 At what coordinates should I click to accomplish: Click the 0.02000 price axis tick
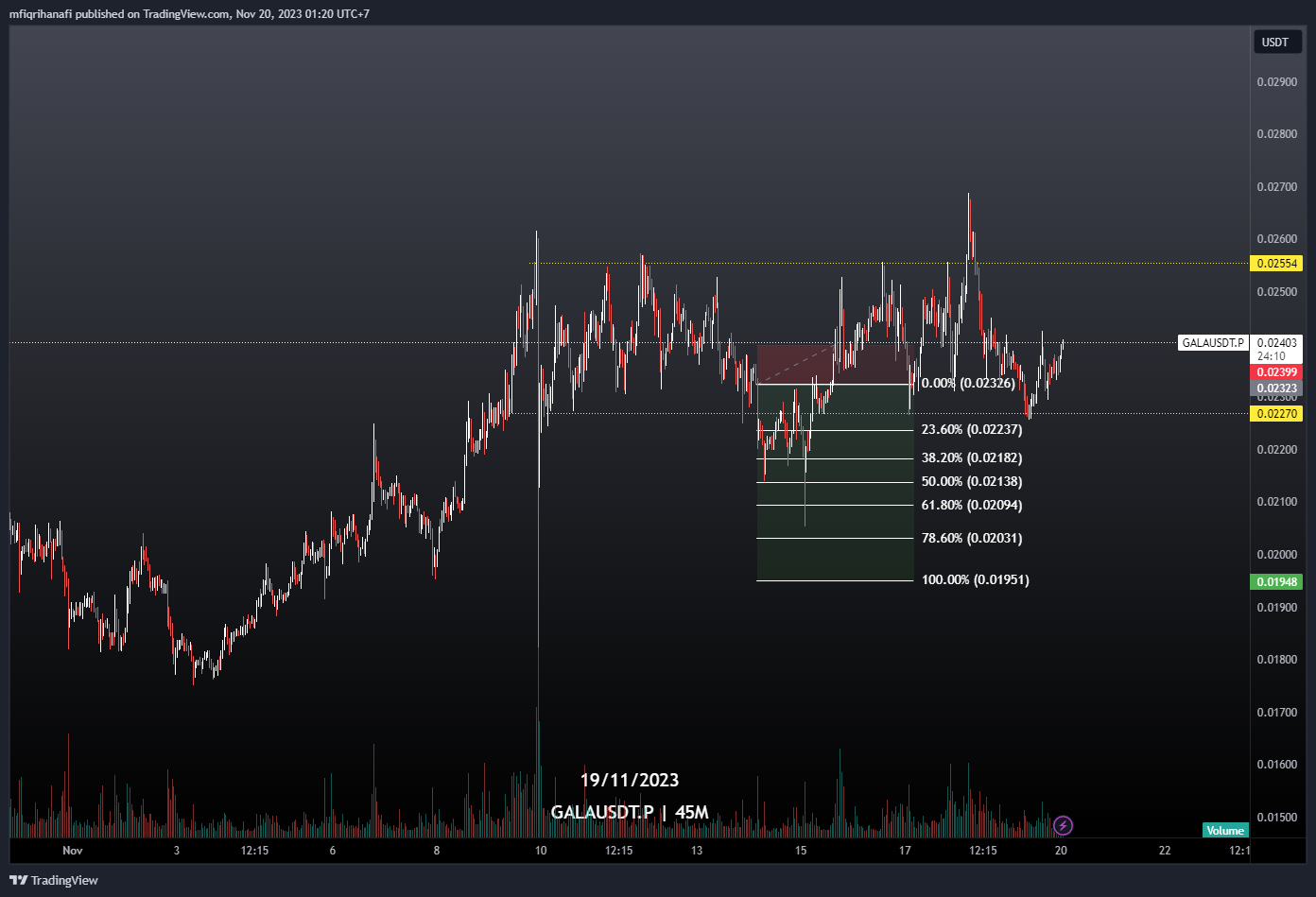tap(1276, 554)
